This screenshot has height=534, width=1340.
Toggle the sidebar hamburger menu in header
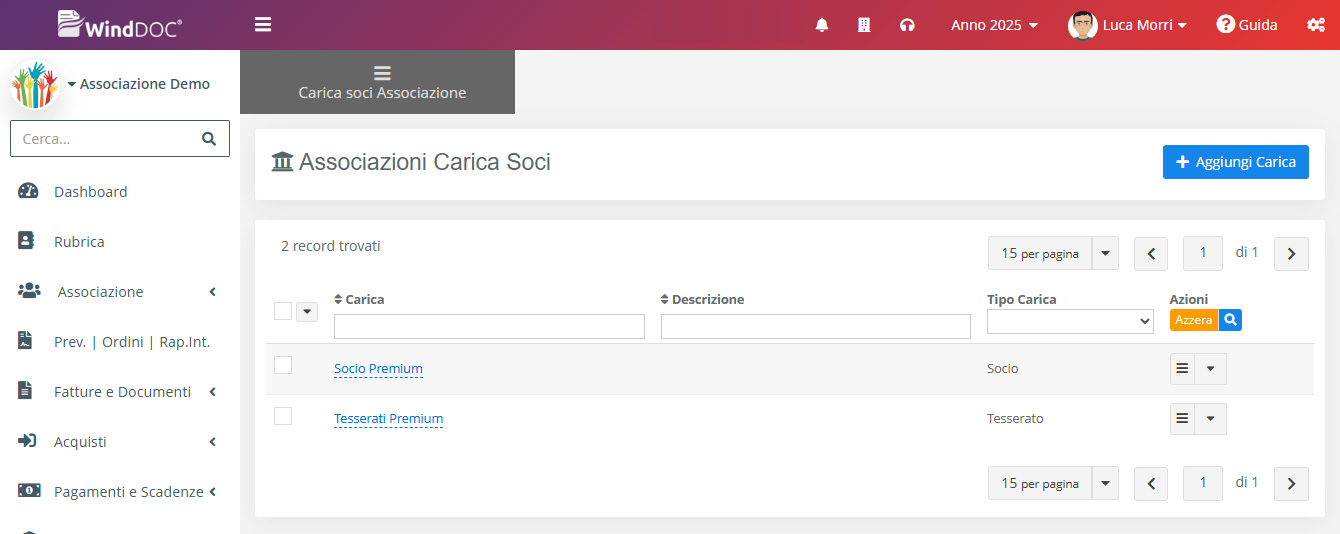(263, 24)
